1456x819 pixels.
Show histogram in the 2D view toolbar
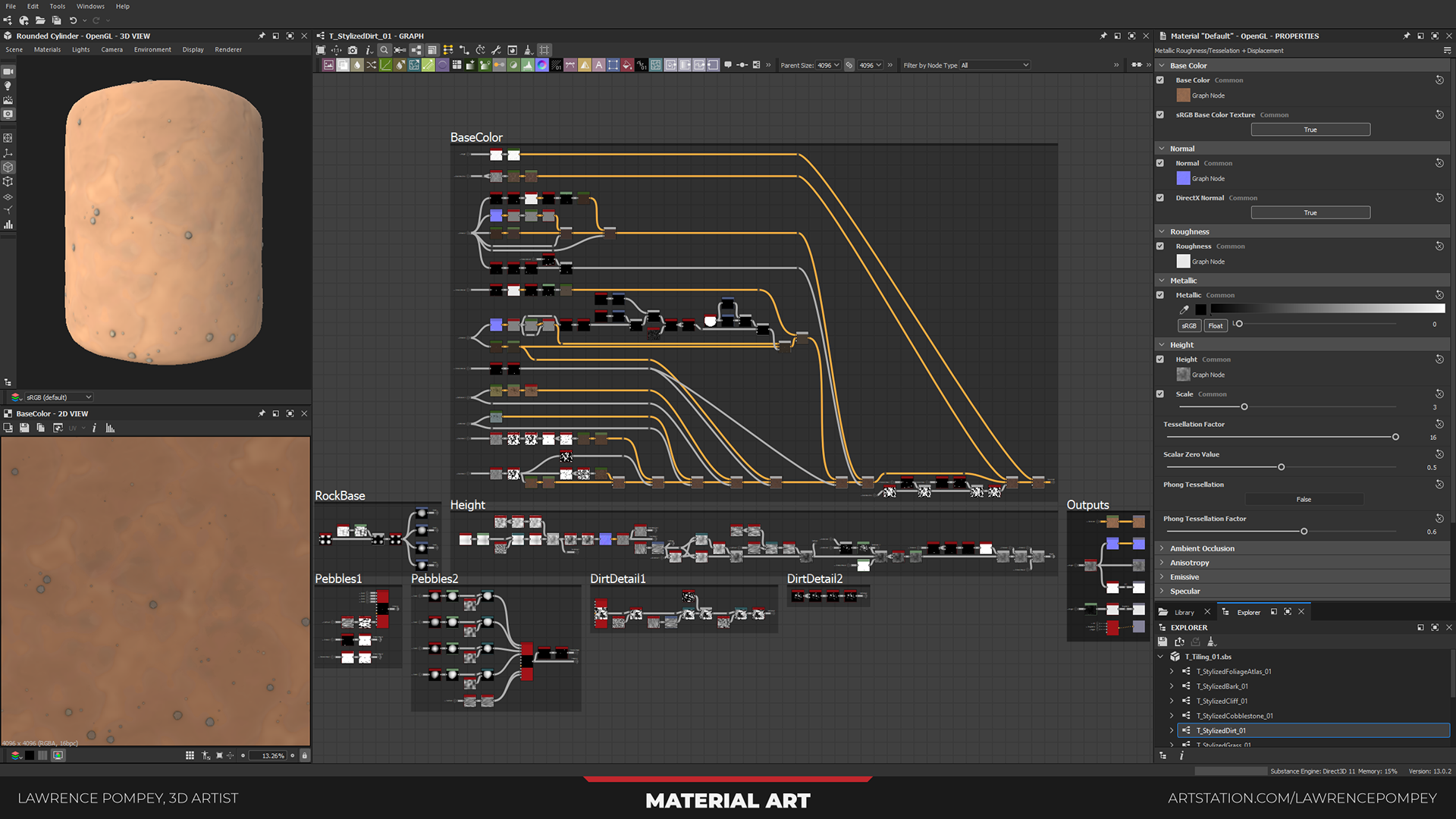(110, 428)
